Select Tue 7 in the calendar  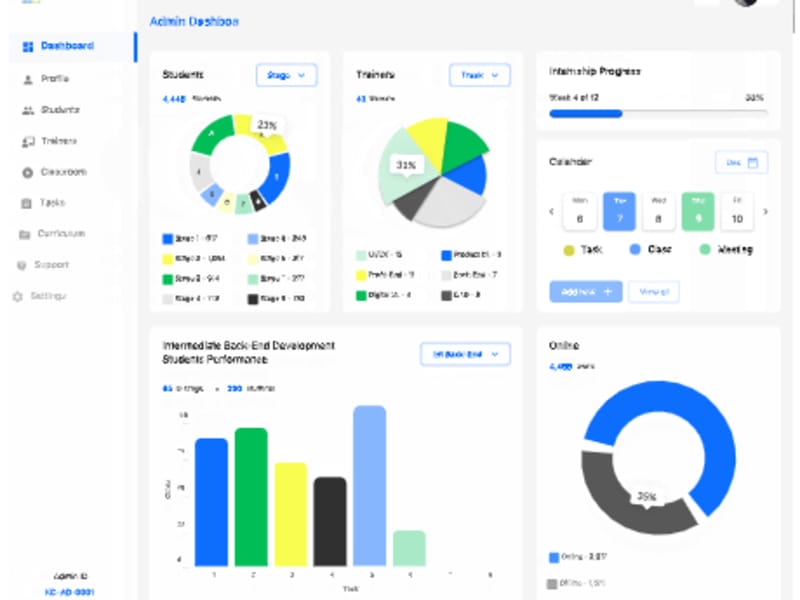pos(619,211)
